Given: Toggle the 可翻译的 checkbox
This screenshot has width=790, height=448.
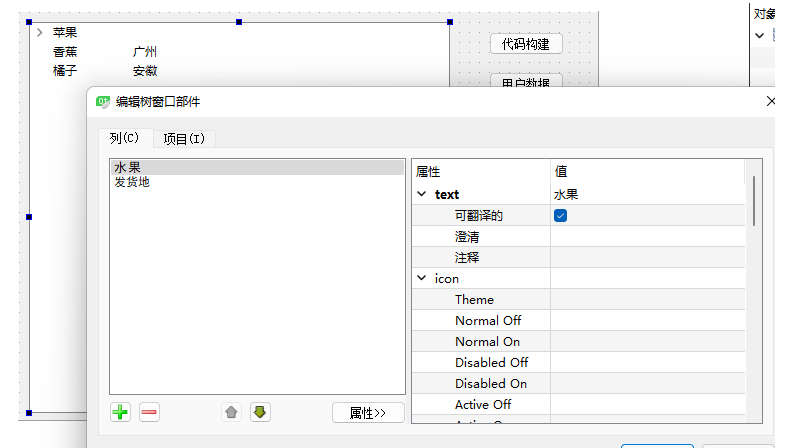Looking at the screenshot, I should point(560,216).
